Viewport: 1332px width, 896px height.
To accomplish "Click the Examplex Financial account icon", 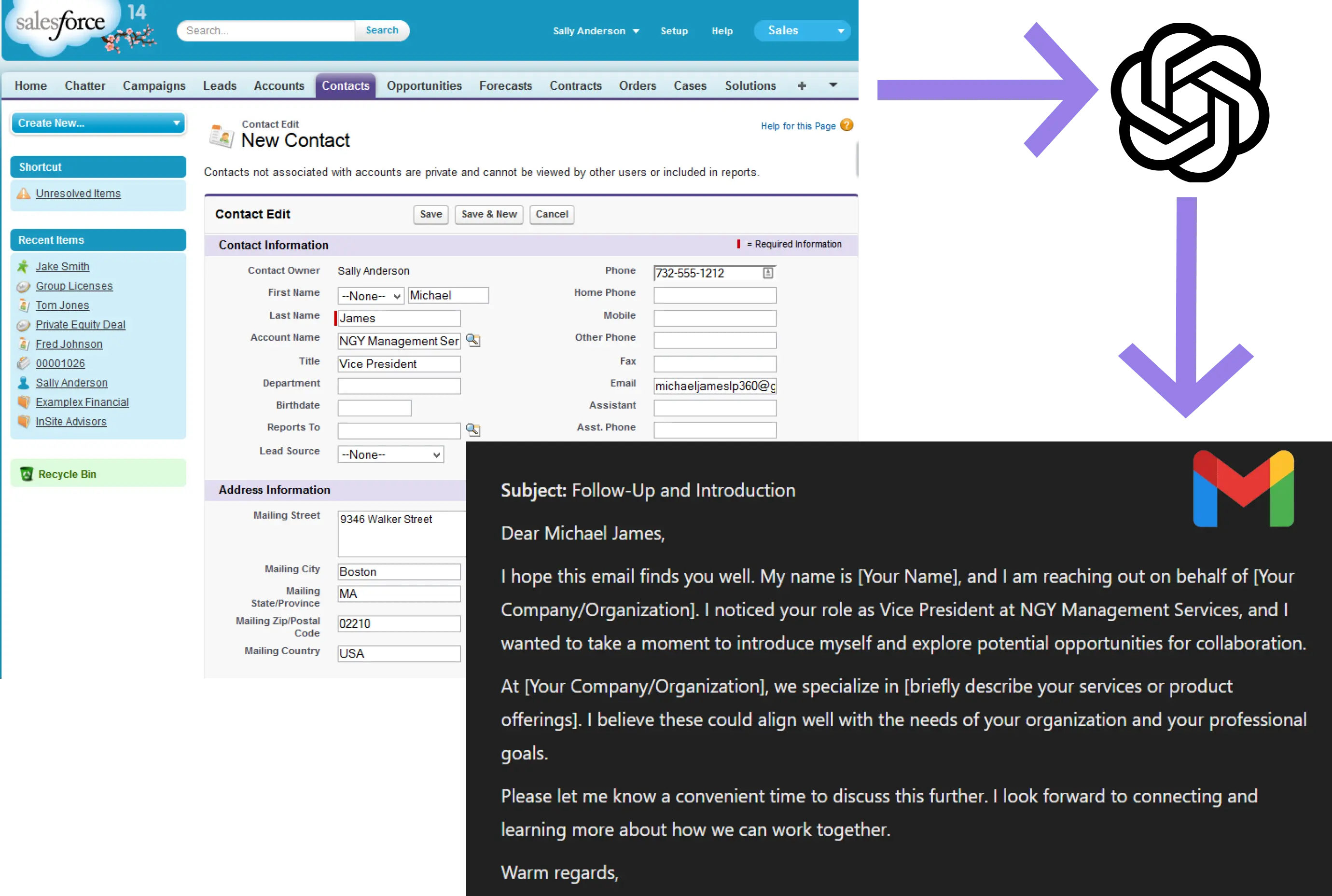I will point(24,402).
